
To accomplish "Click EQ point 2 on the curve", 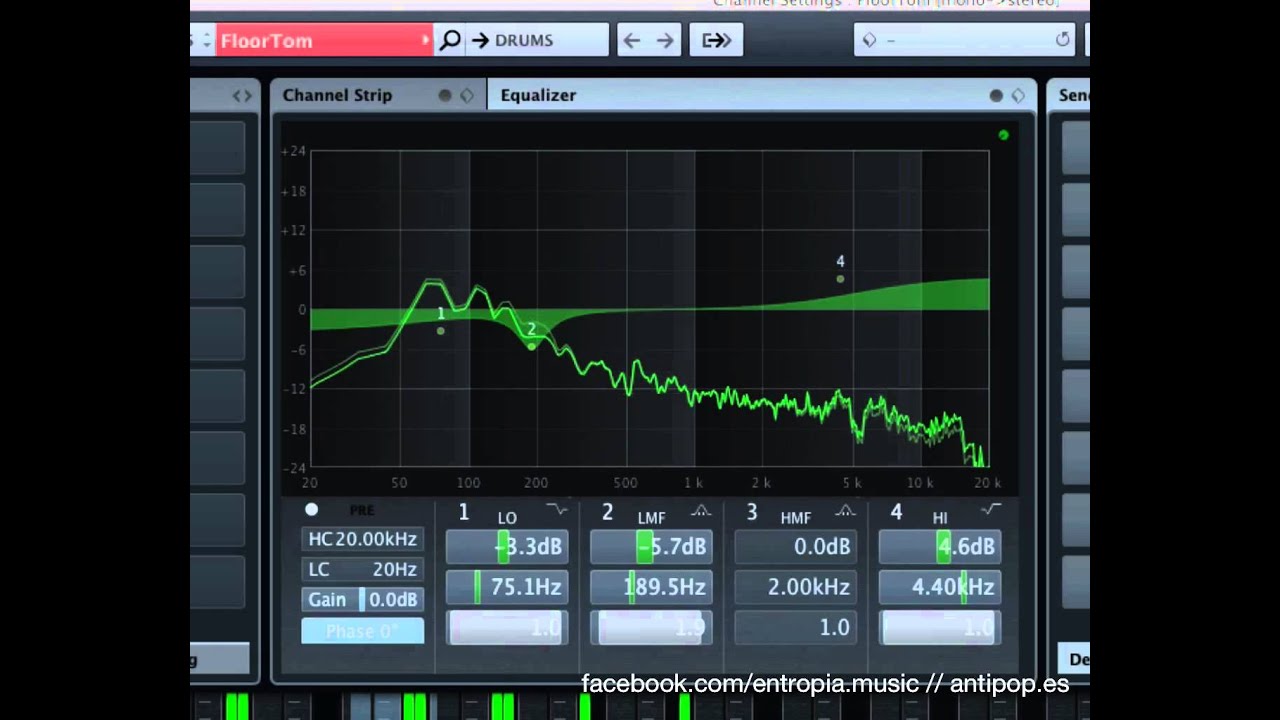I will pos(532,345).
